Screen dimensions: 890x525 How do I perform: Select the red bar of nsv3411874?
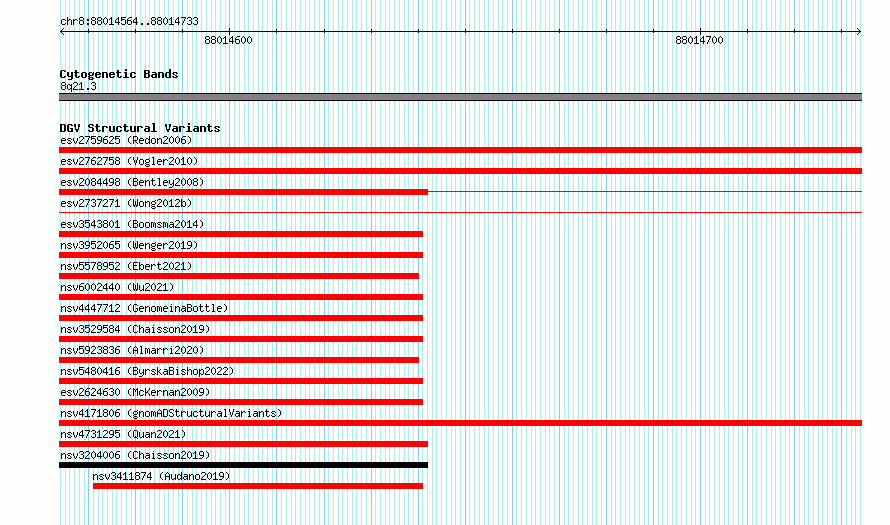tap(258, 486)
